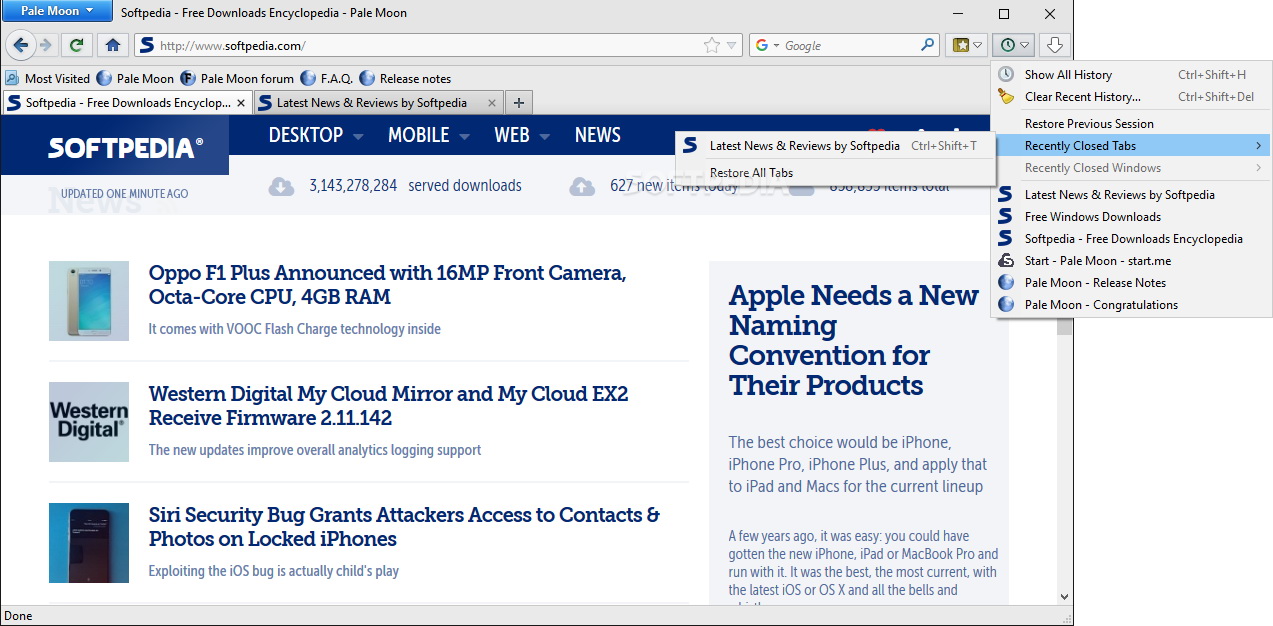Close the Softpedia Free Downloads tab
1273x626 pixels.
(241, 102)
